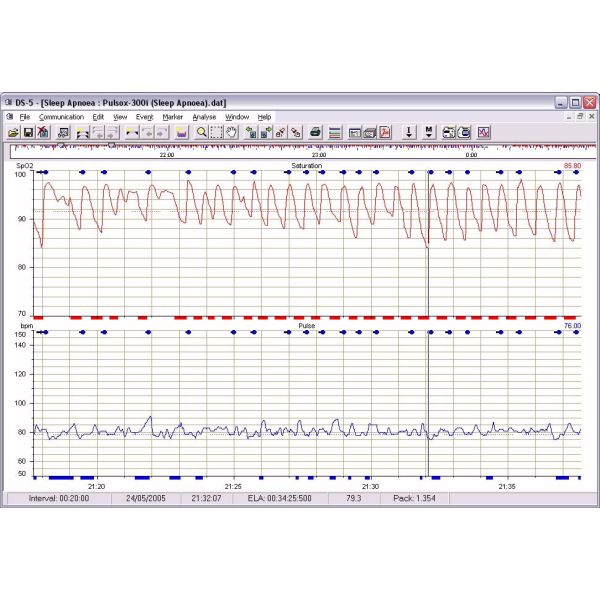
Task: Click the overview timeline near 22:00
Action: (166, 155)
